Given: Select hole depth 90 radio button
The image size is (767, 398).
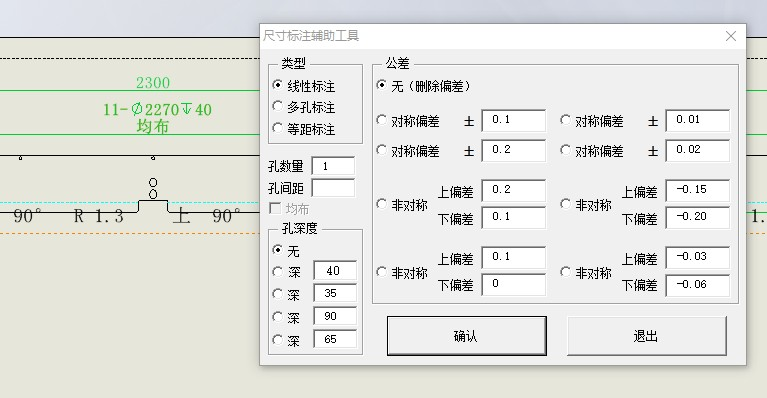Looking at the screenshot, I should pyautogui.click(x=277, y=317).
